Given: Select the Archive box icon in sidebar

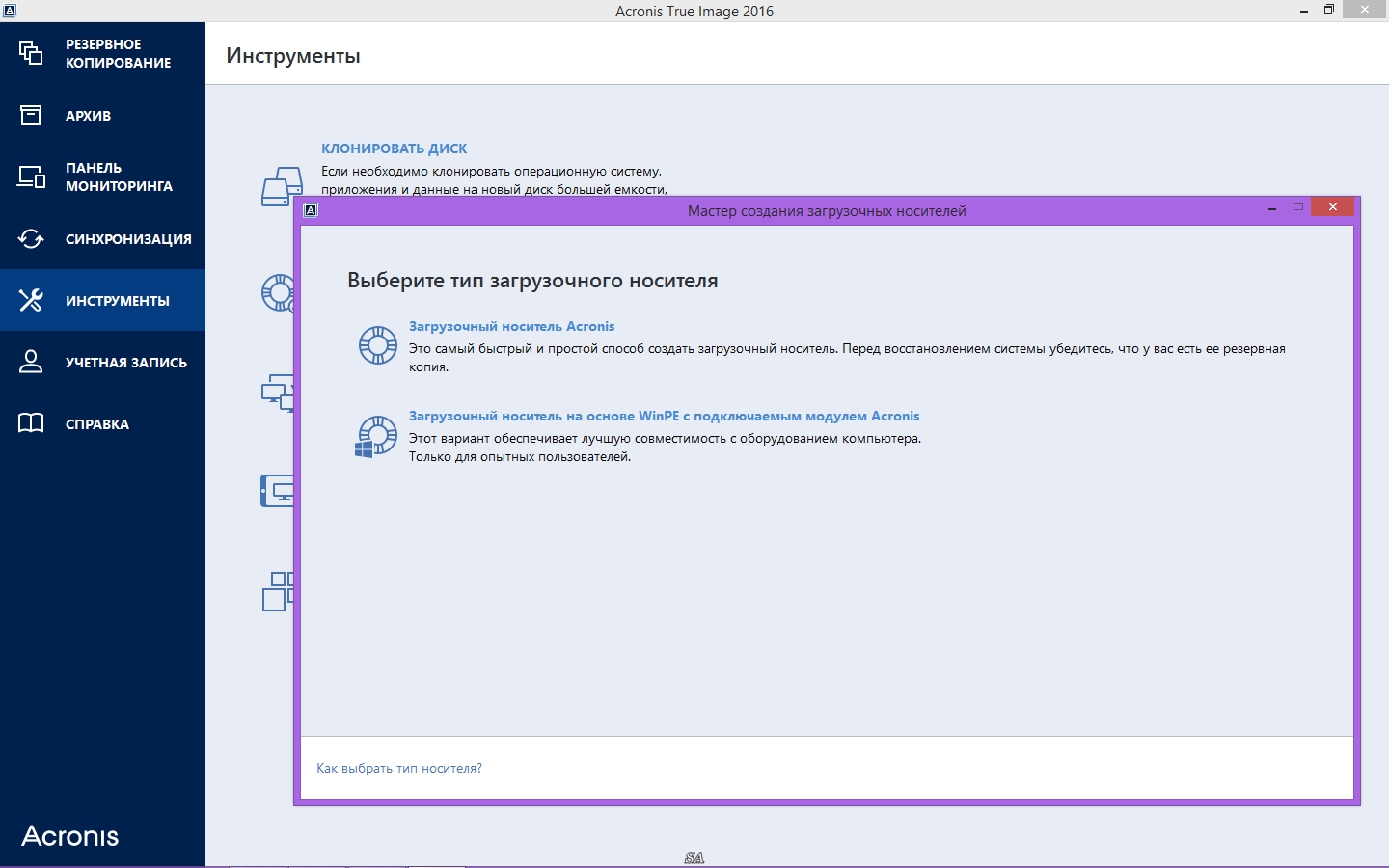Looking at the screenshot, I should 31,115.
